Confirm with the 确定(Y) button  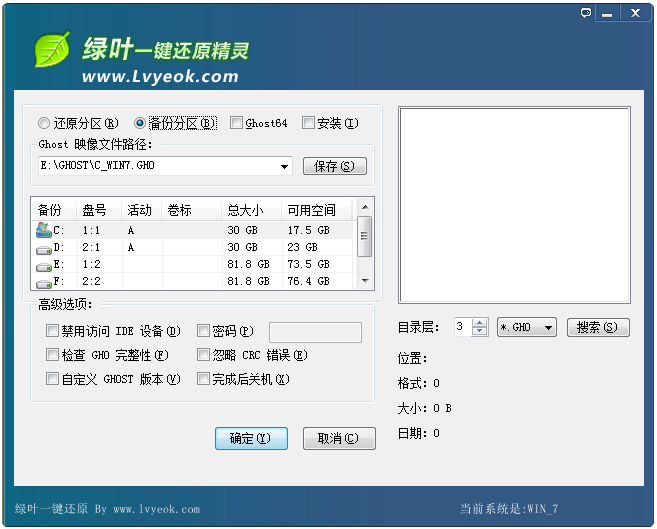(x=251, y=438)
